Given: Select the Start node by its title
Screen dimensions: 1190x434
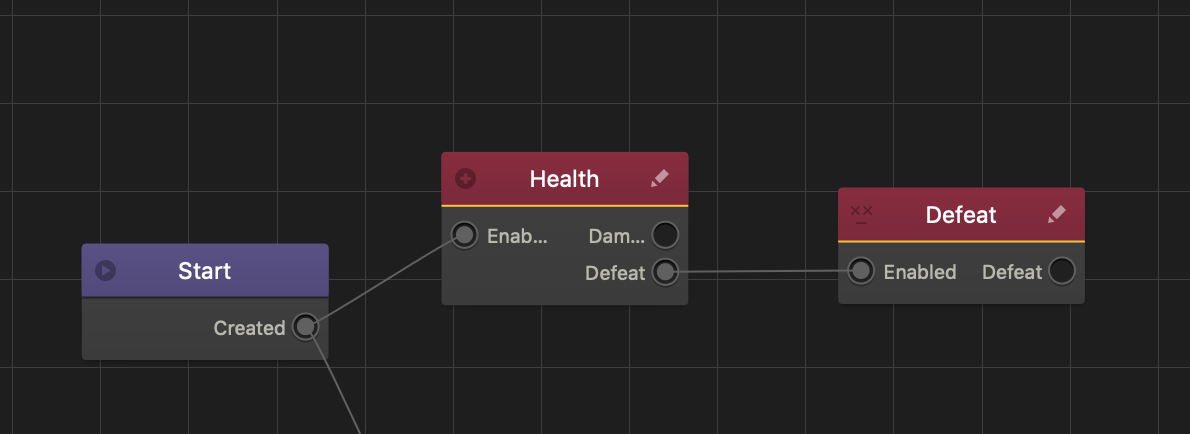Looking at the screenshot, I should click(x=205, y=271).
